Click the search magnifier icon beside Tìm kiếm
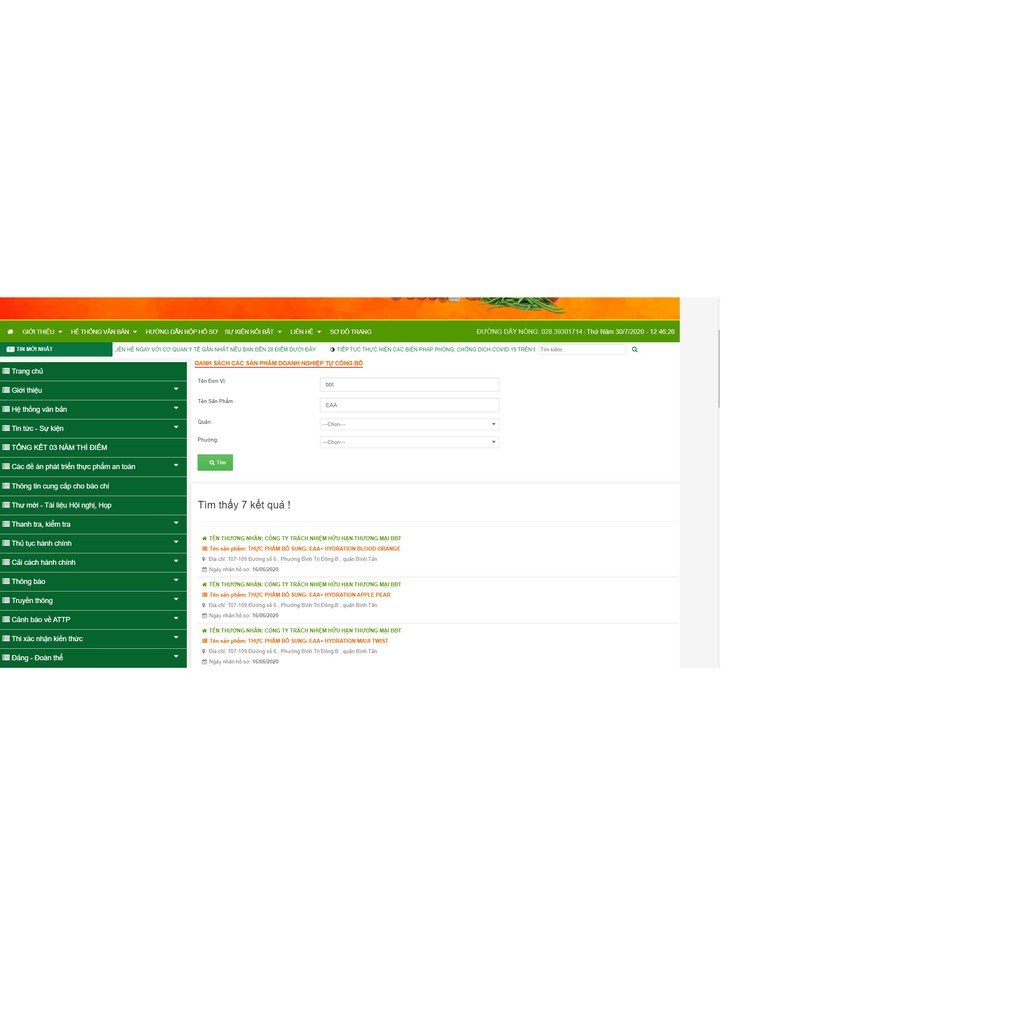 click(634, 350)
